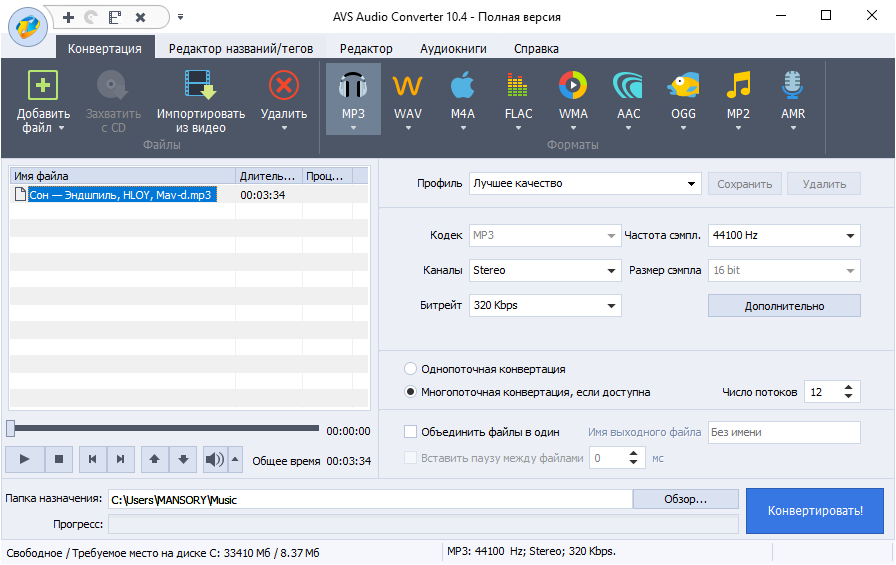896x565 pixels.
Task: Stop playback with the stop button
Action: (x=59, y=459)
